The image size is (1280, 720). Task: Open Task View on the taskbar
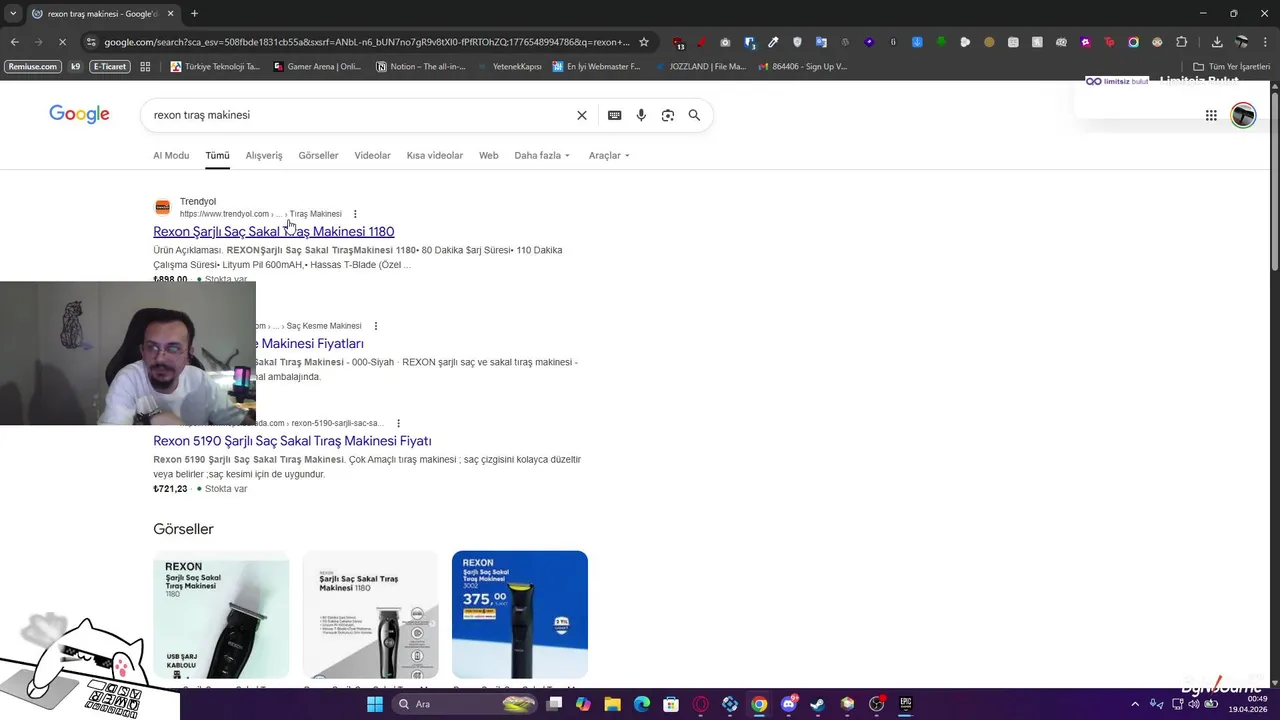pyautogui.click(x=554, y=704)
